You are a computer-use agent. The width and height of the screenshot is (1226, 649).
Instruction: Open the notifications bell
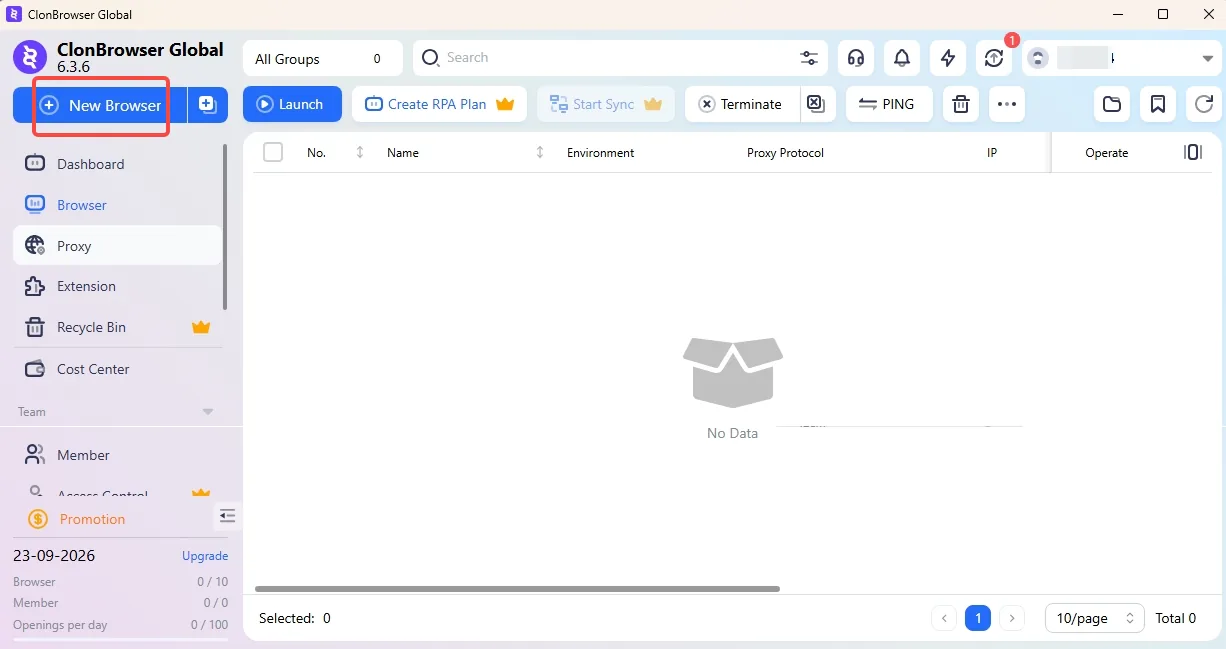coord(902,58)
